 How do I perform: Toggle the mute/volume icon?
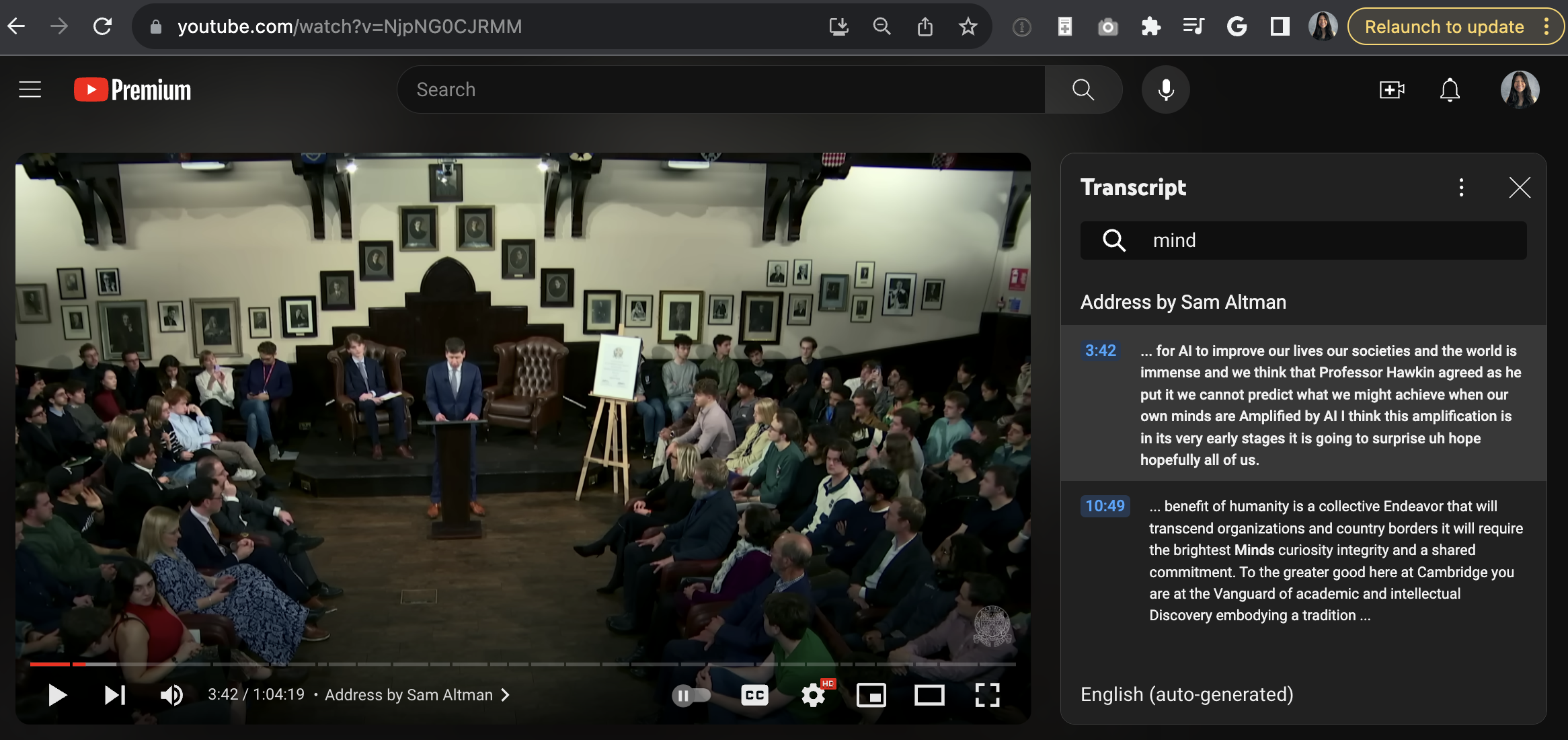click(x=171, y=693)
